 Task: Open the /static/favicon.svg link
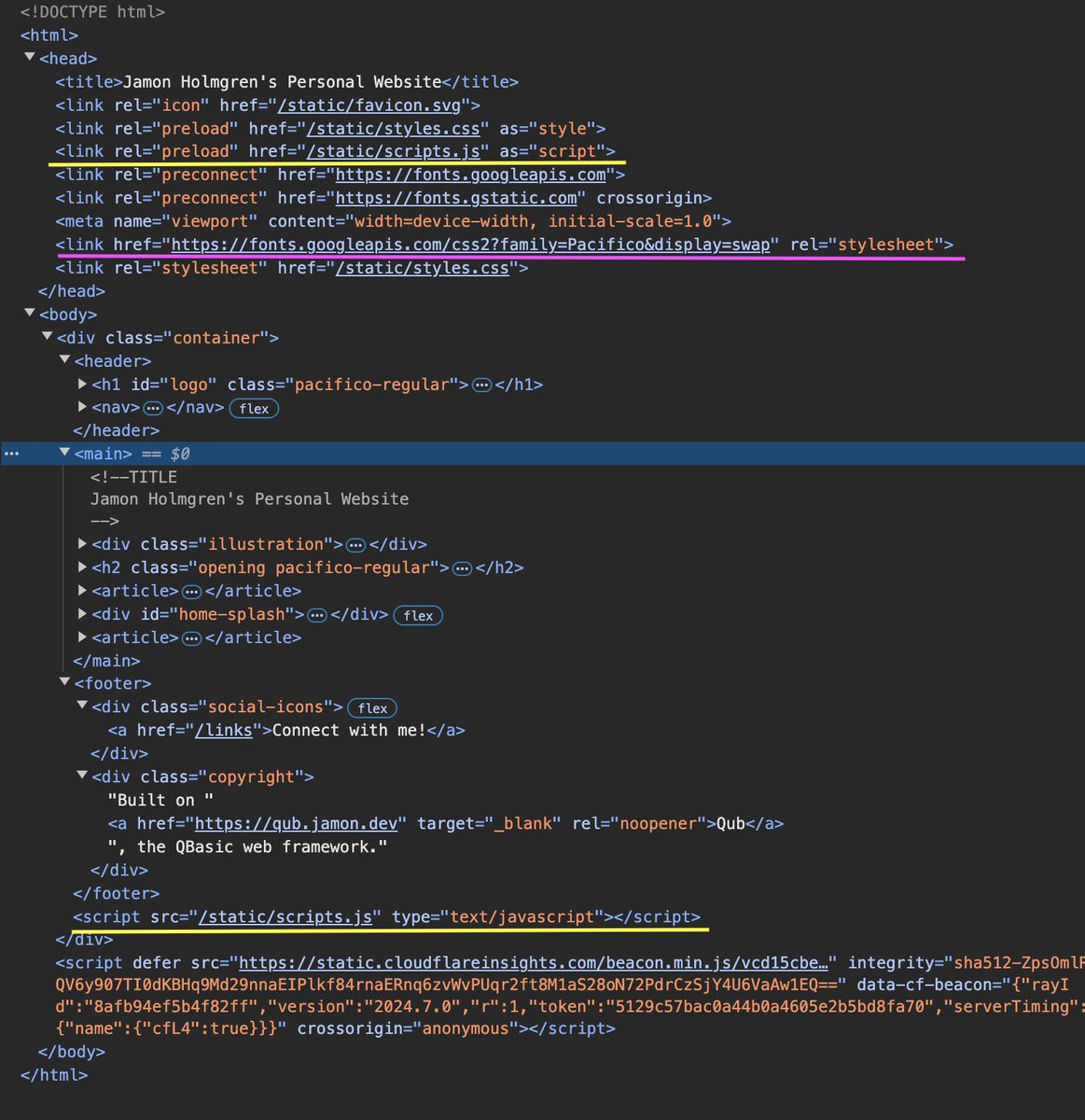click(x=369, y=105)
